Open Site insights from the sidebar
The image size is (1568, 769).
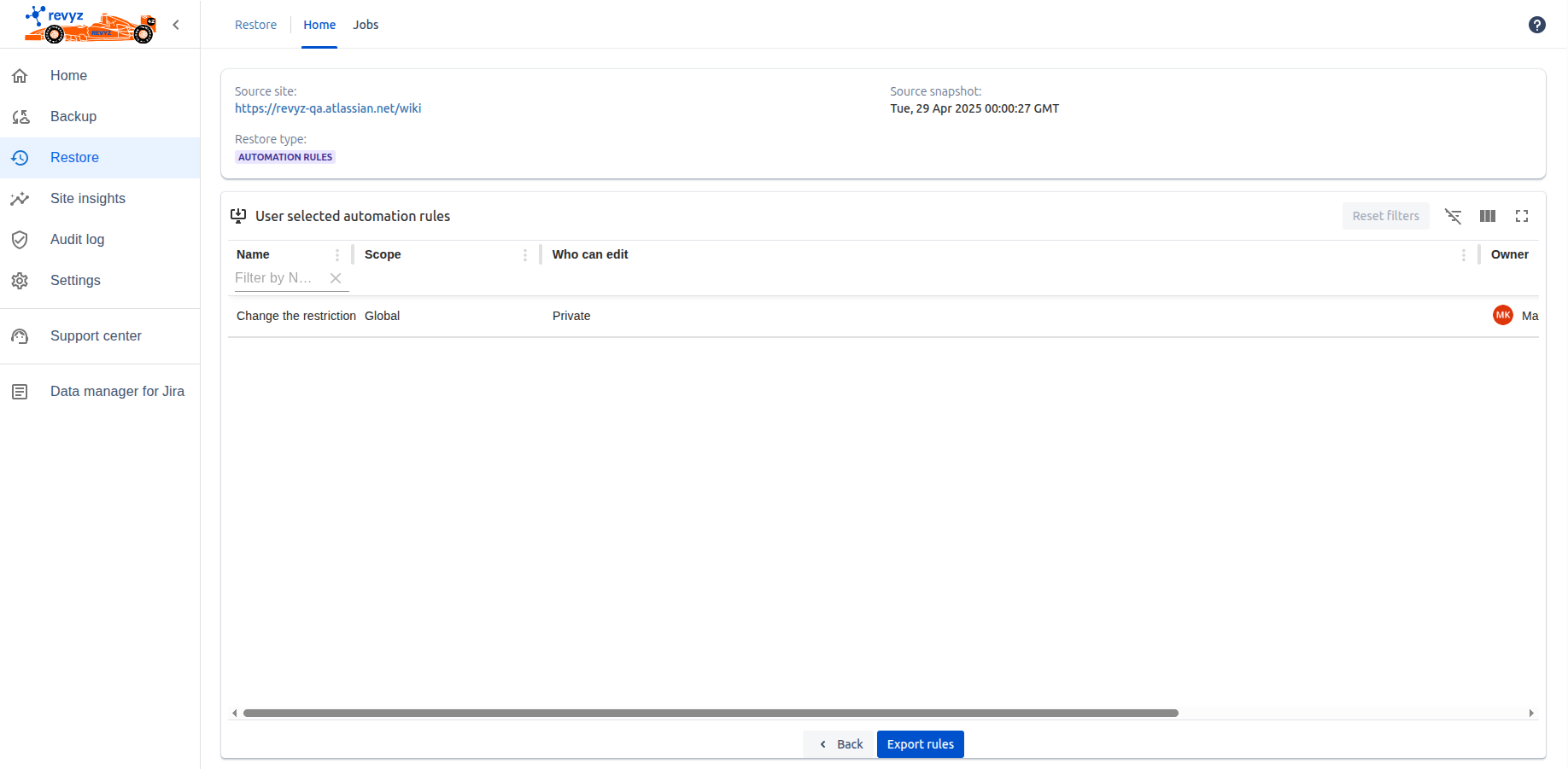[x=88, y=198]
